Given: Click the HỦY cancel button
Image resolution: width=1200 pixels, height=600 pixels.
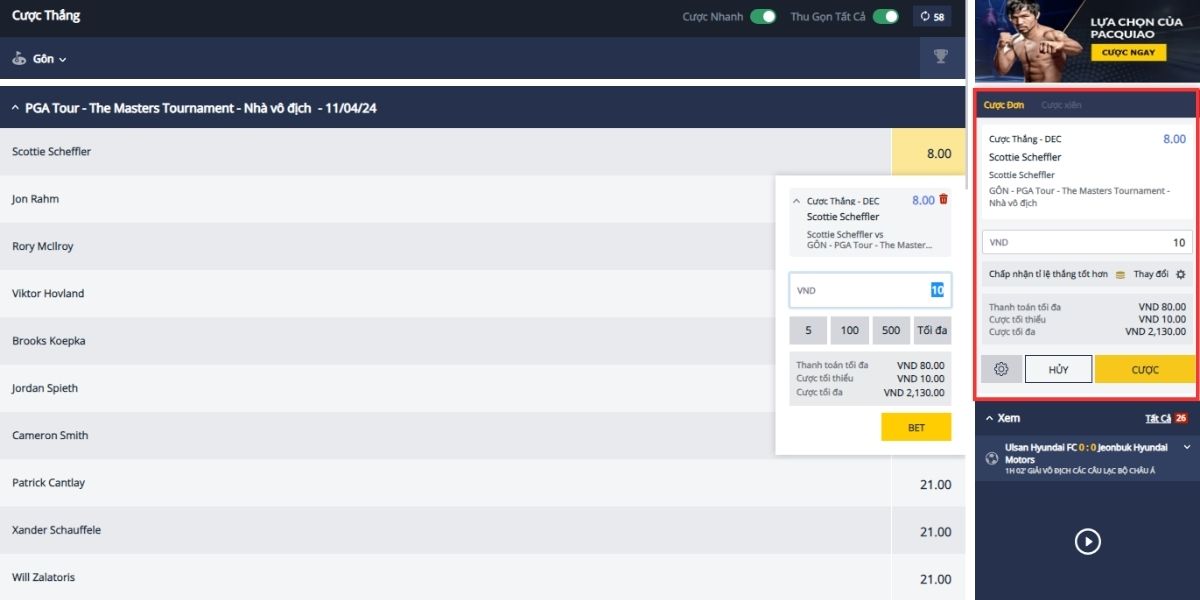Looking at the screenshot, I should tap(1059, 369).
